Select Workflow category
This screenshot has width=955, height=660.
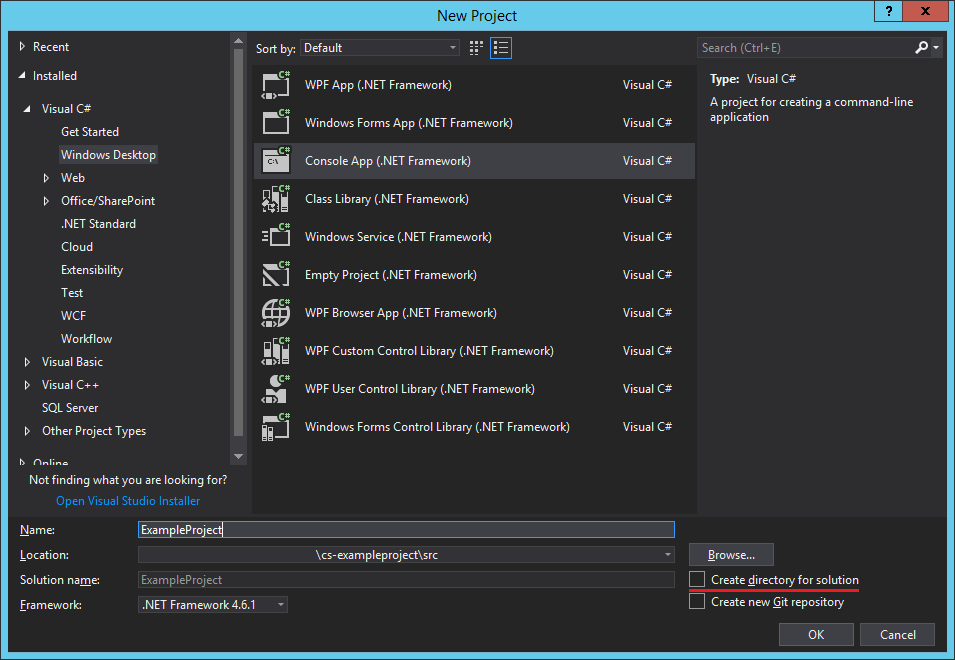(86, 339)
